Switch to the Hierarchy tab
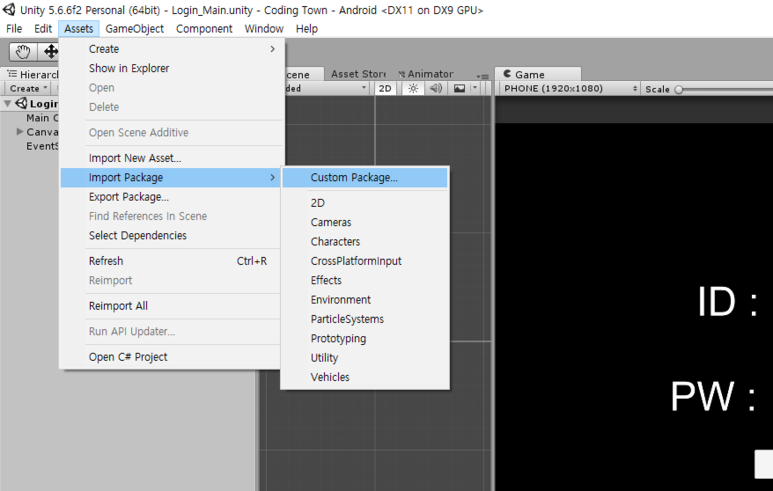Viewport: 773px width, 491px height. tap(31, 74)
